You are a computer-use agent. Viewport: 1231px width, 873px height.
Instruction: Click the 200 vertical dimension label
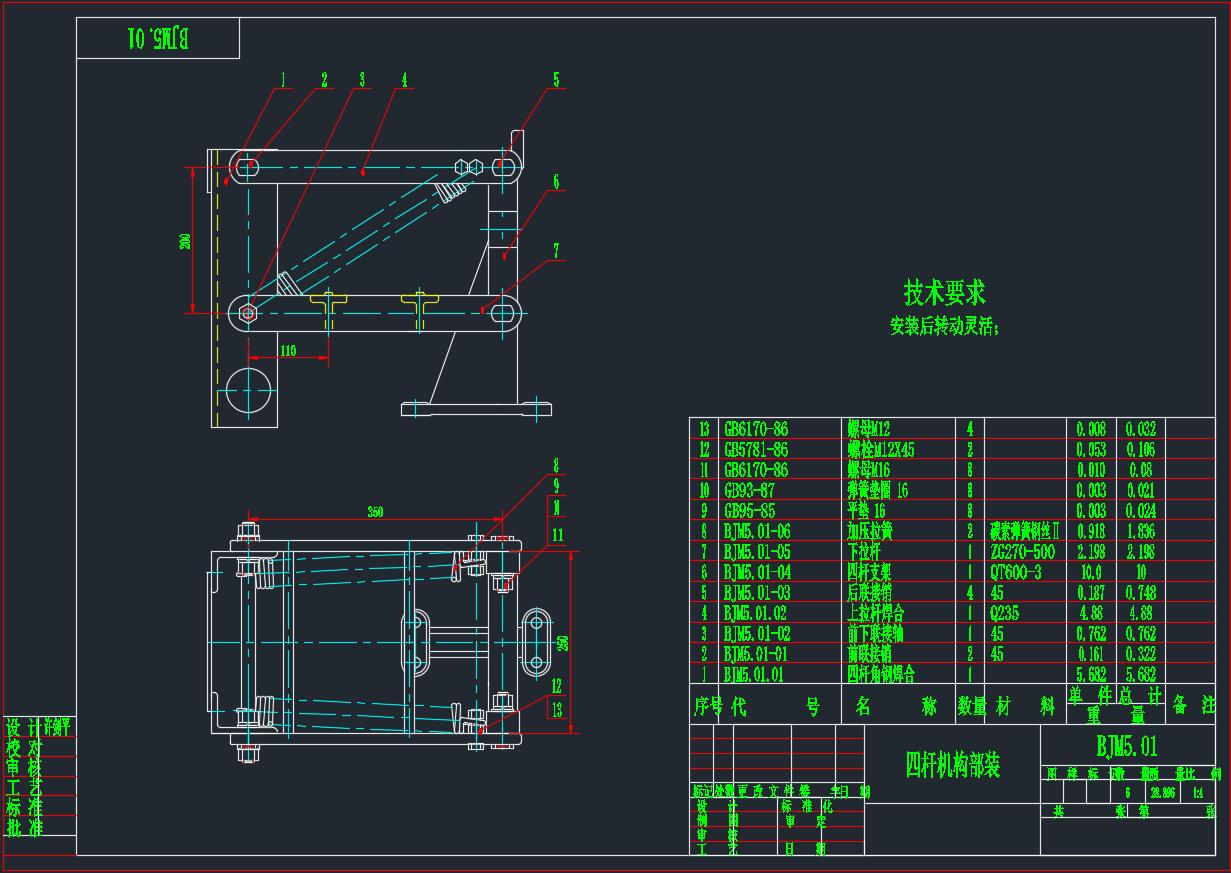186,241
